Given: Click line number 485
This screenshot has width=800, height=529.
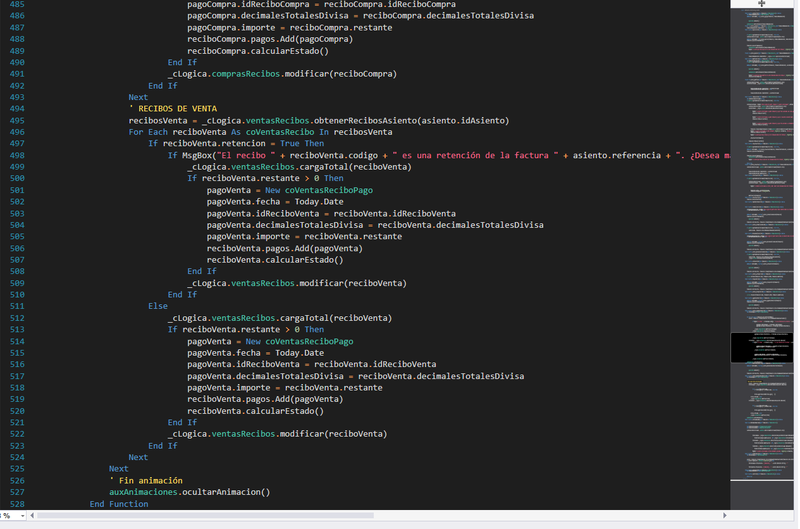Looking at the screenshot, I should 17,4.
